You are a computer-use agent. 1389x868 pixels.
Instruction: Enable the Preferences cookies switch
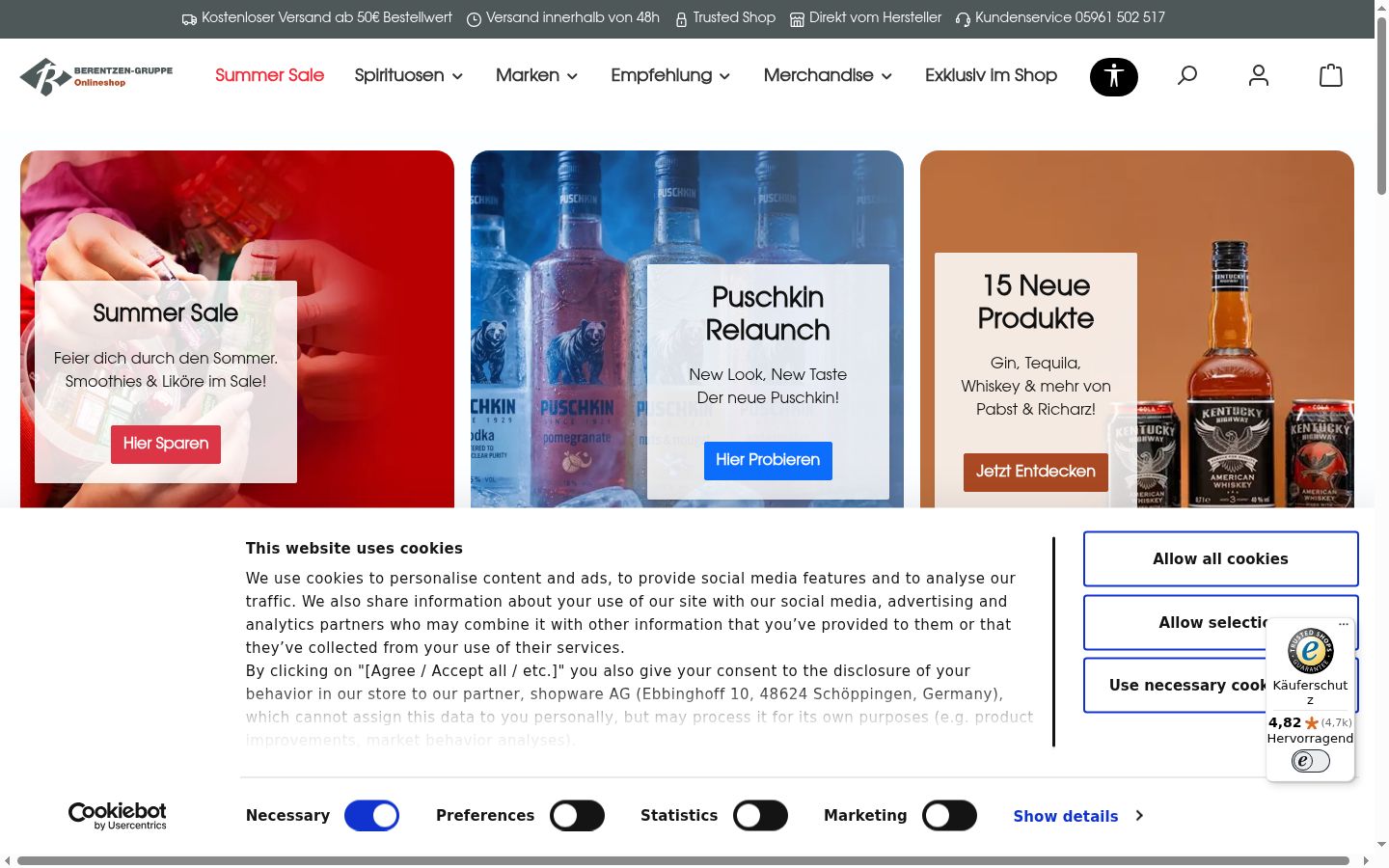577,816
